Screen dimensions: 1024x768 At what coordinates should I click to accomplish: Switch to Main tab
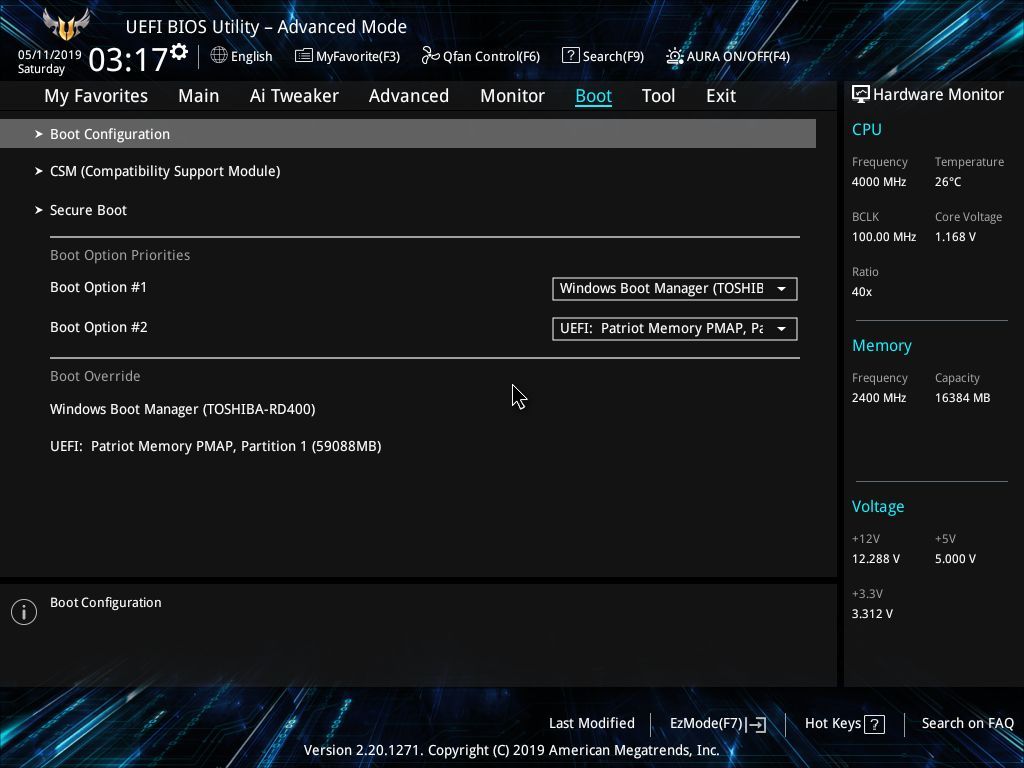tap(199, 96)
